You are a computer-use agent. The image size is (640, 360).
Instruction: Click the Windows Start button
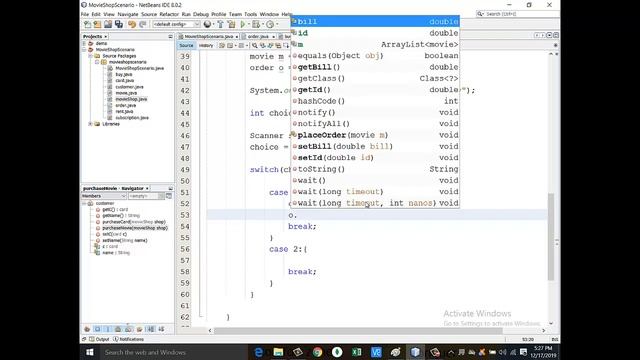tap(90, 352)
